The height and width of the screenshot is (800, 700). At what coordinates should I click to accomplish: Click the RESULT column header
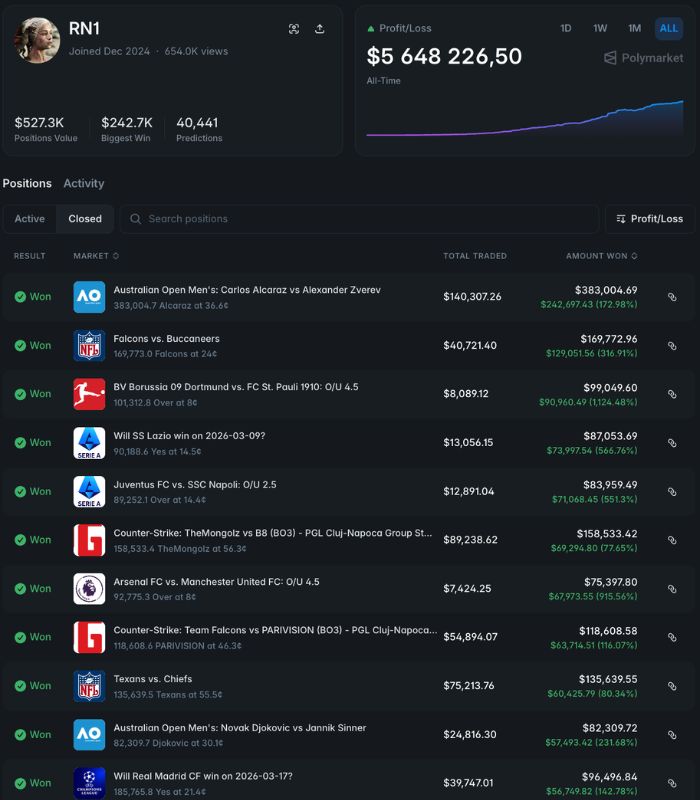tap(29, 256)
